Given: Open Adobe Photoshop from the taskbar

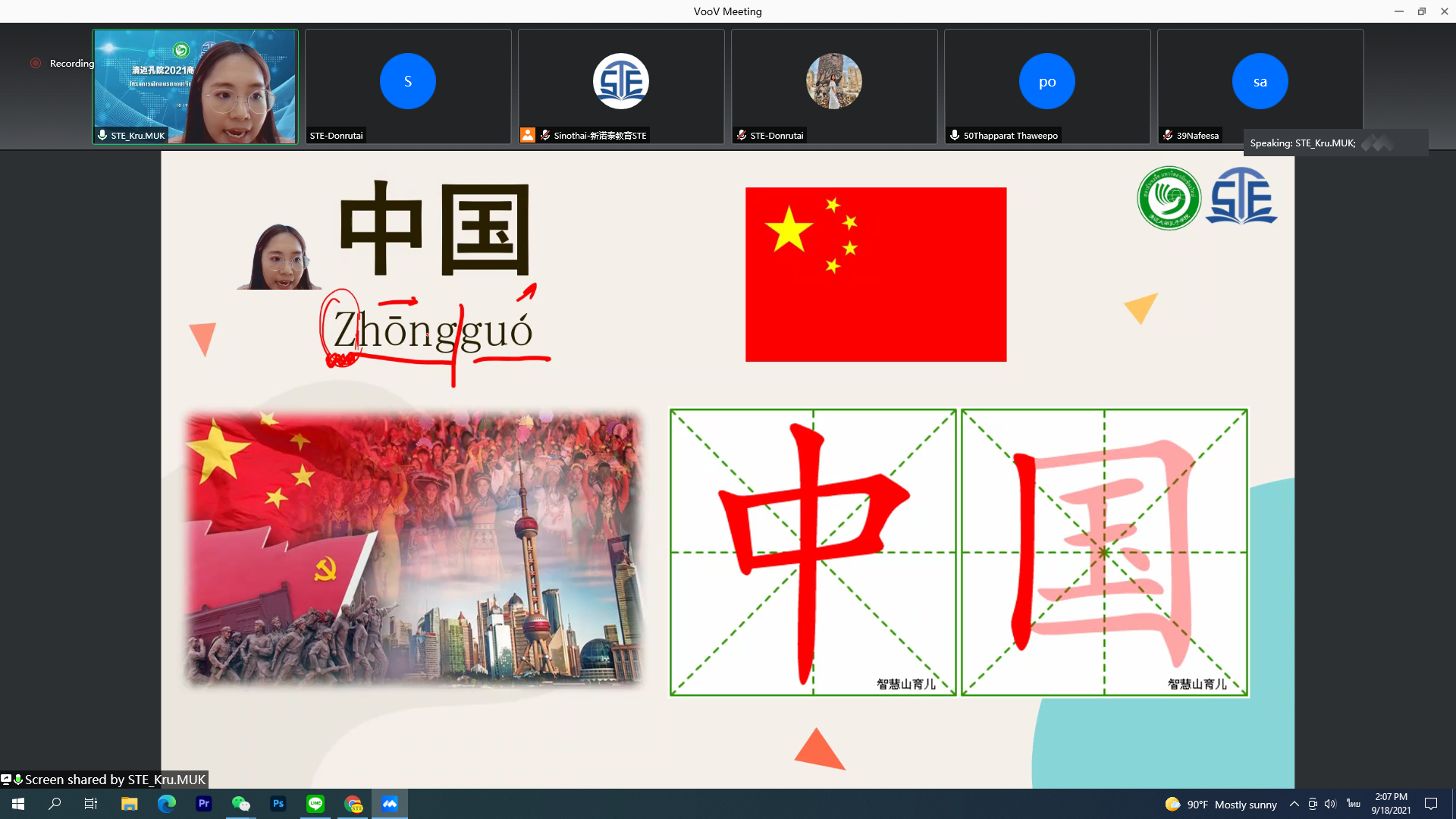Looking at the screenshot, I should click(278, 804).
